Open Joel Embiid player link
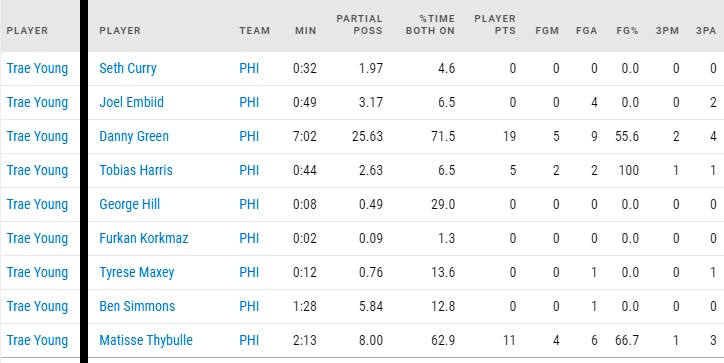Screen dimensions: 724x363 (x=132, y=102)
